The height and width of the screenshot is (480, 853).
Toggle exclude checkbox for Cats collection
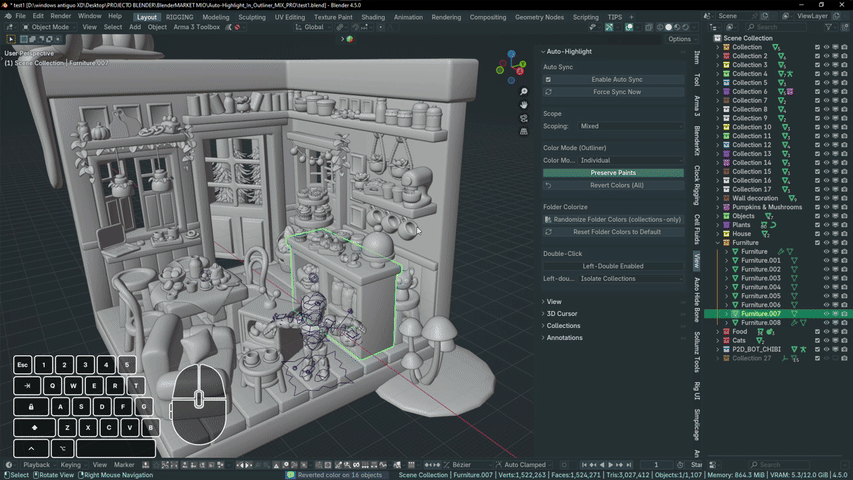coord(817,341)
